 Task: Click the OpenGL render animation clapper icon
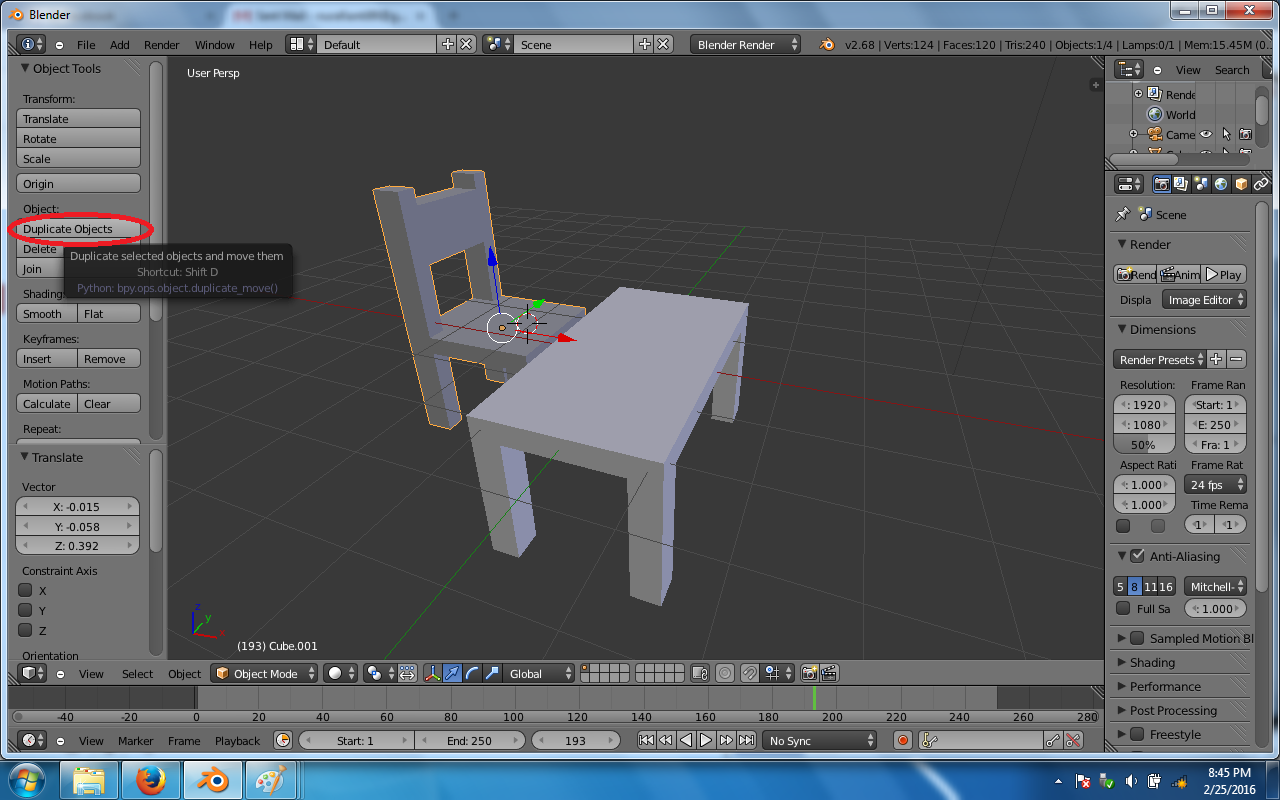coord(828,673)
